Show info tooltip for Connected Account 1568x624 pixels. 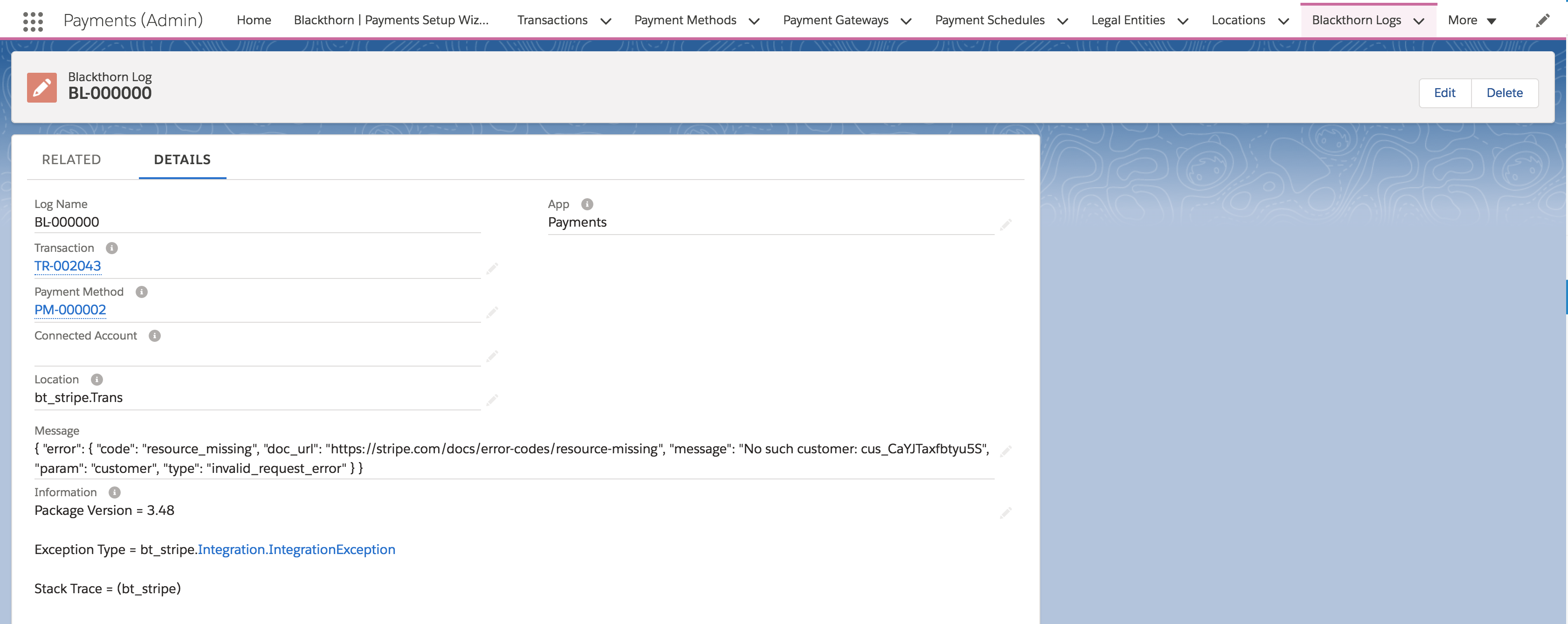[155, 335]
